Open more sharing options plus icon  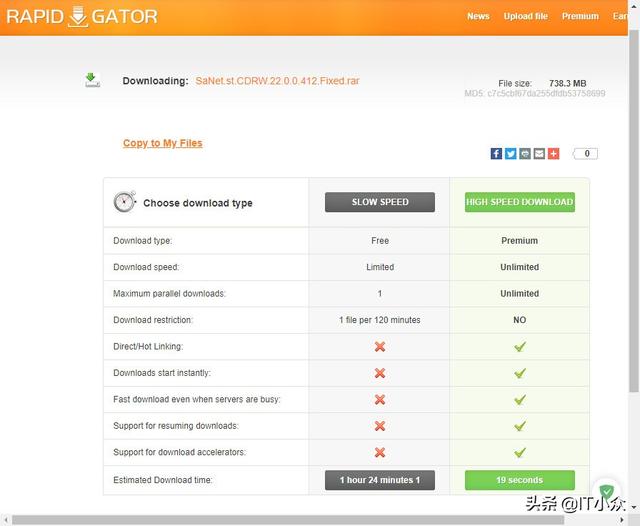[x=553, y=153]
